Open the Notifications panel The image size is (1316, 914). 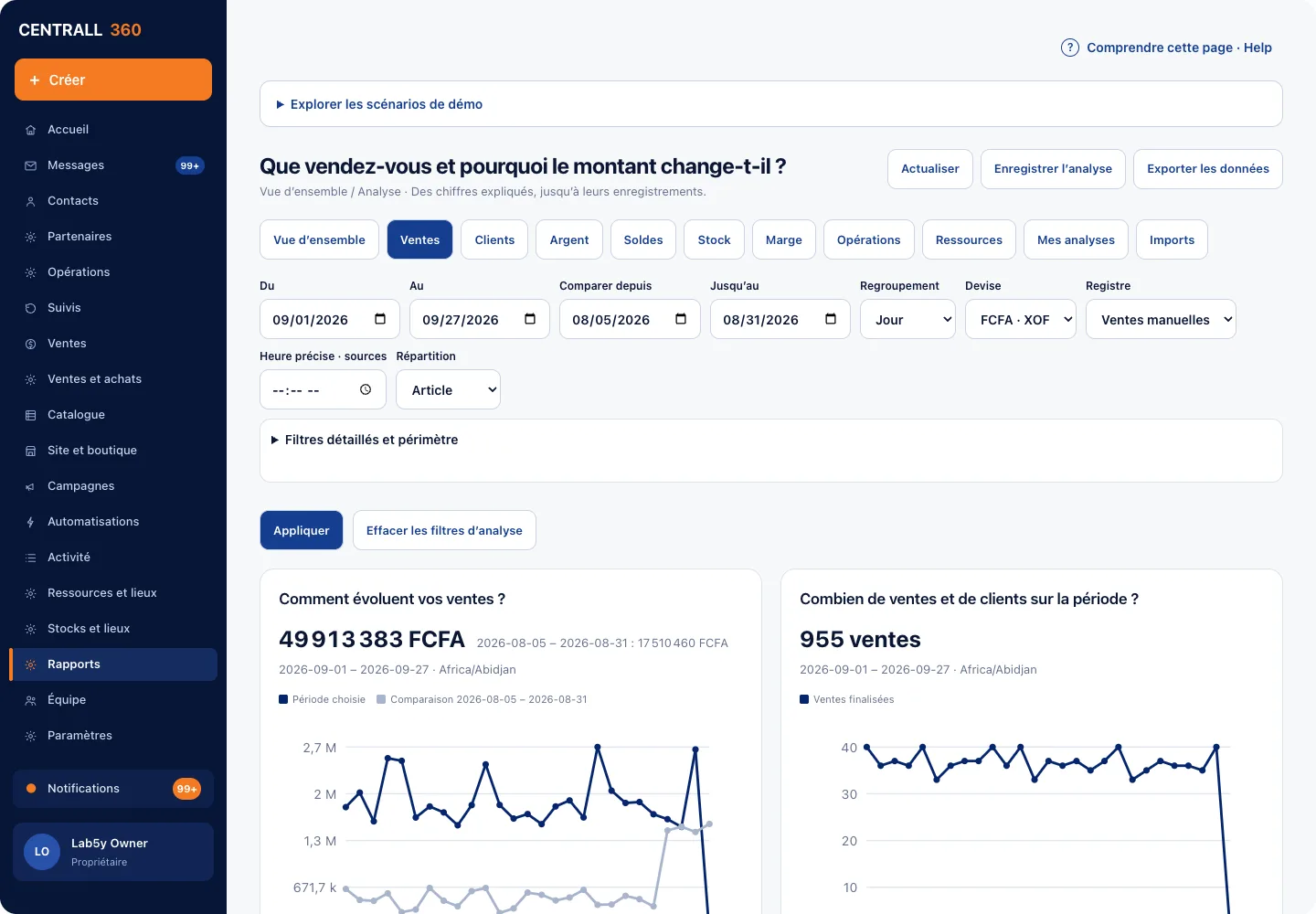113,789
